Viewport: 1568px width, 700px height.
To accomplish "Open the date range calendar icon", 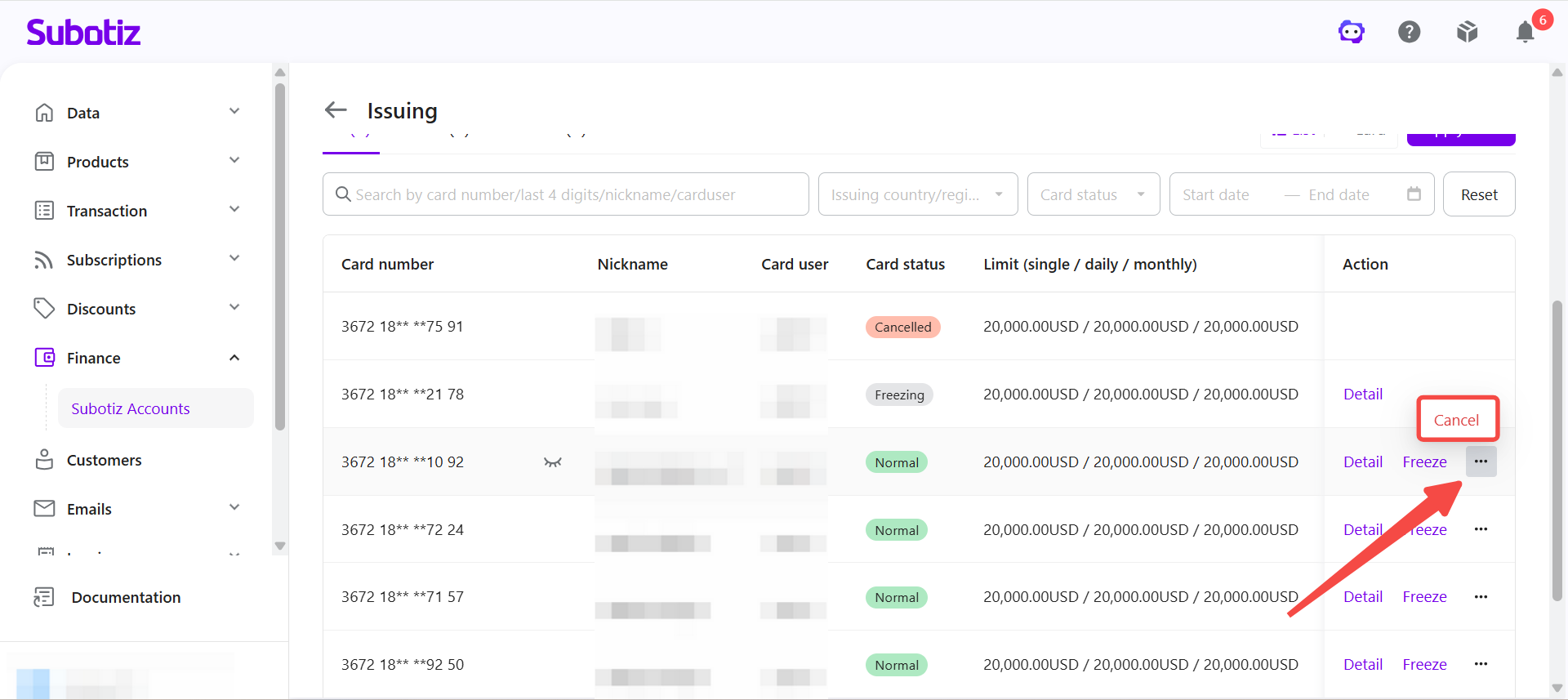I will (1414, 194).
